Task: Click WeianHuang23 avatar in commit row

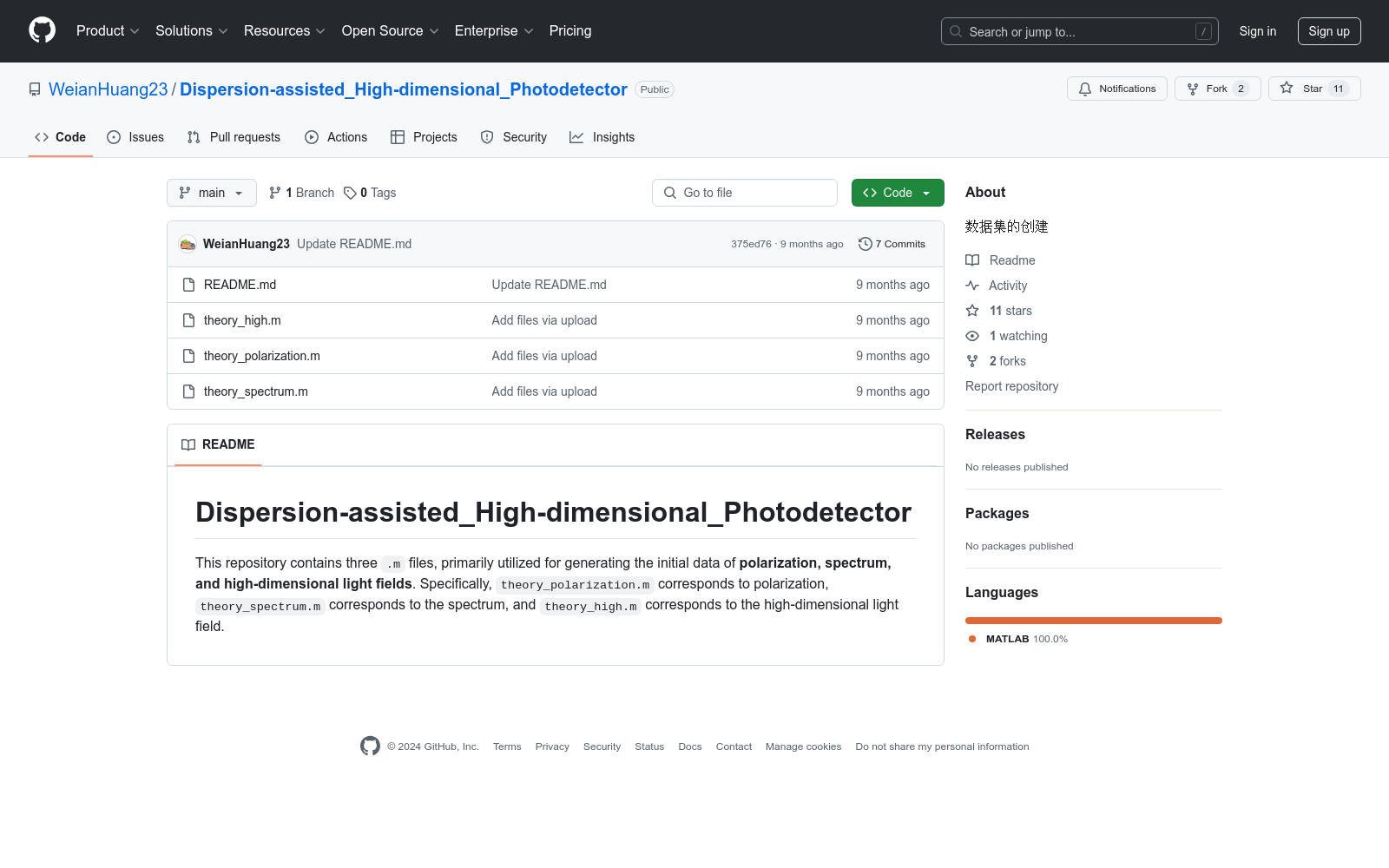Action: pos(188,244)
